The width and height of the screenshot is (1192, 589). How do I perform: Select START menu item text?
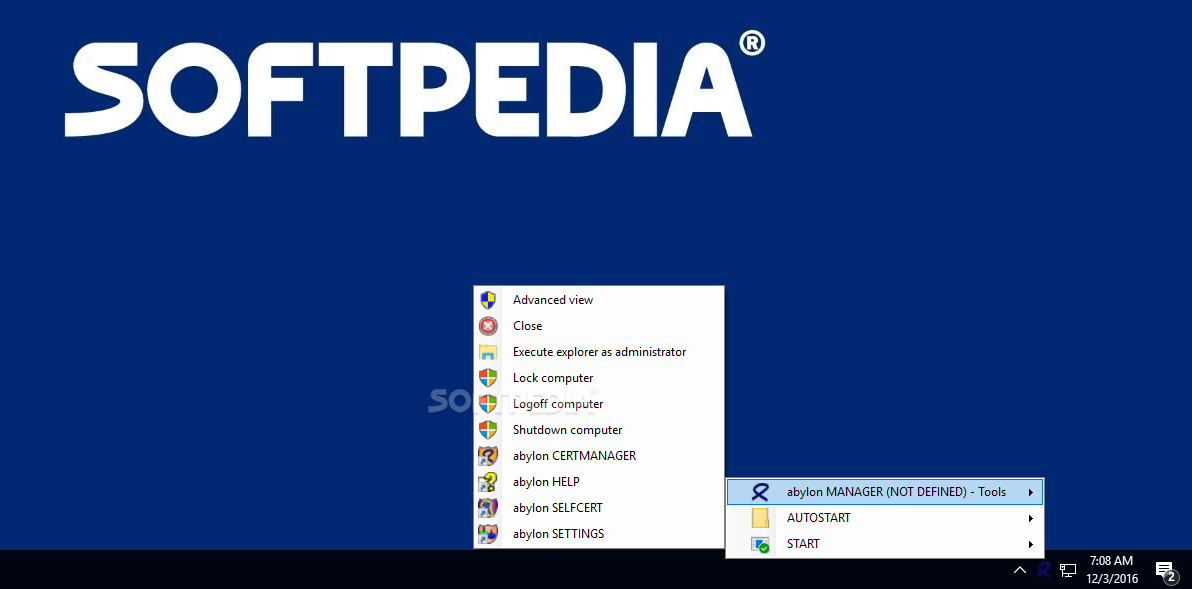[x=804, y=544]
